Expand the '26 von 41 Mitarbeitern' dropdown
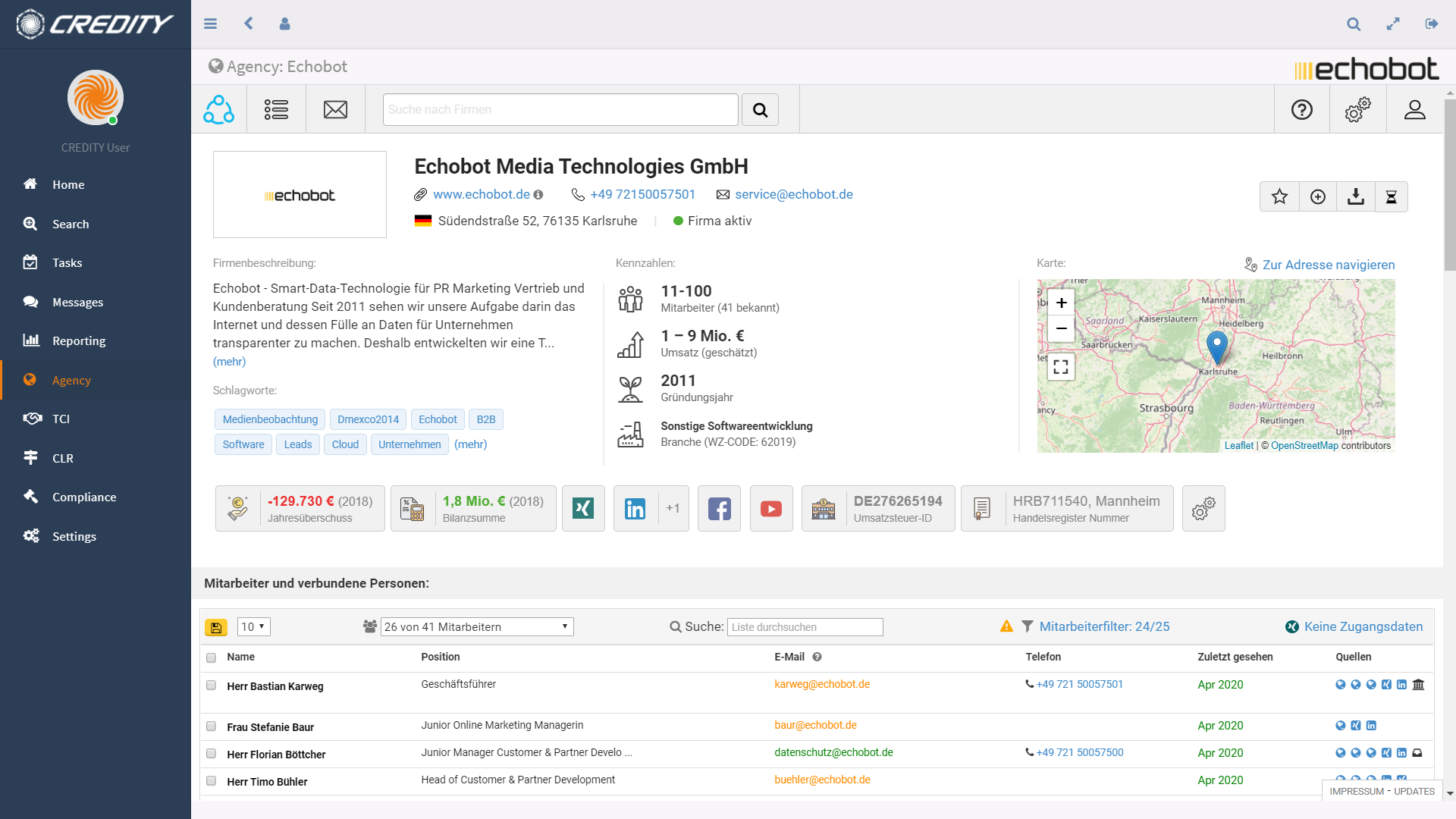 coord(477,627)
